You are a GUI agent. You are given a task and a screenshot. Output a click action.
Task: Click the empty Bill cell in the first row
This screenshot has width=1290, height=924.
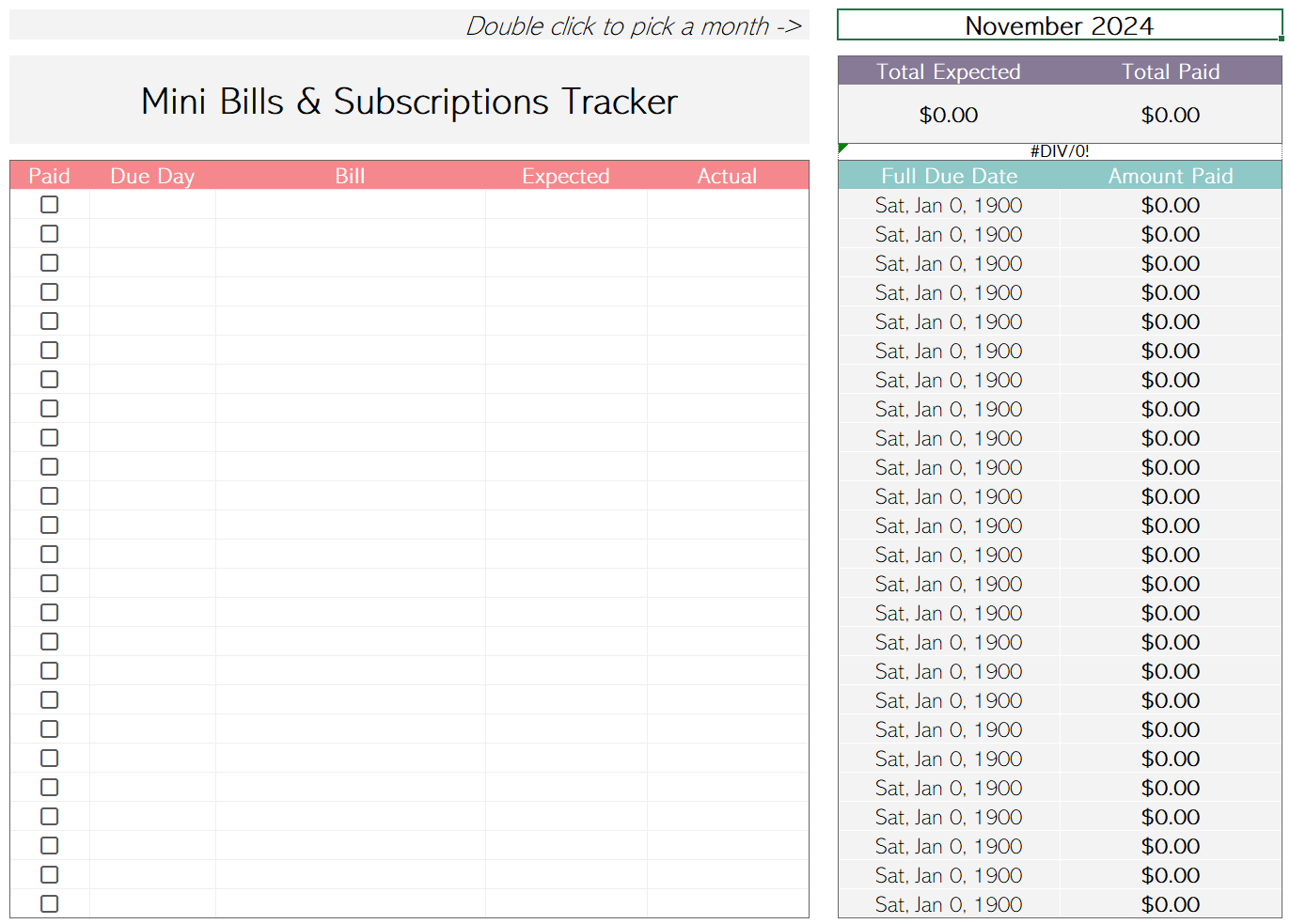[x=351, y=205]
